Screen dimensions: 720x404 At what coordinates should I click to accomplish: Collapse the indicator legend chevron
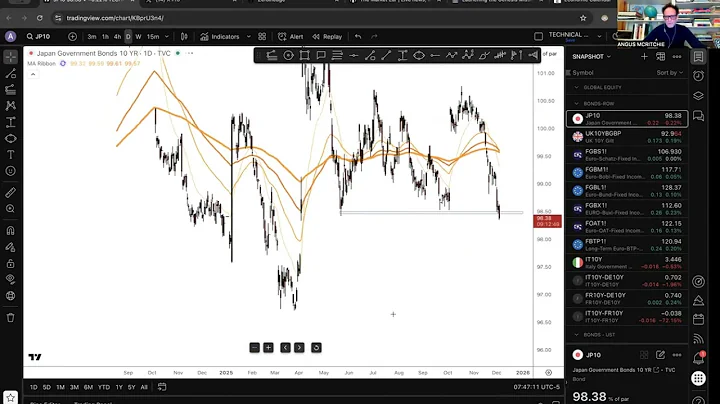tap(33, 74)
